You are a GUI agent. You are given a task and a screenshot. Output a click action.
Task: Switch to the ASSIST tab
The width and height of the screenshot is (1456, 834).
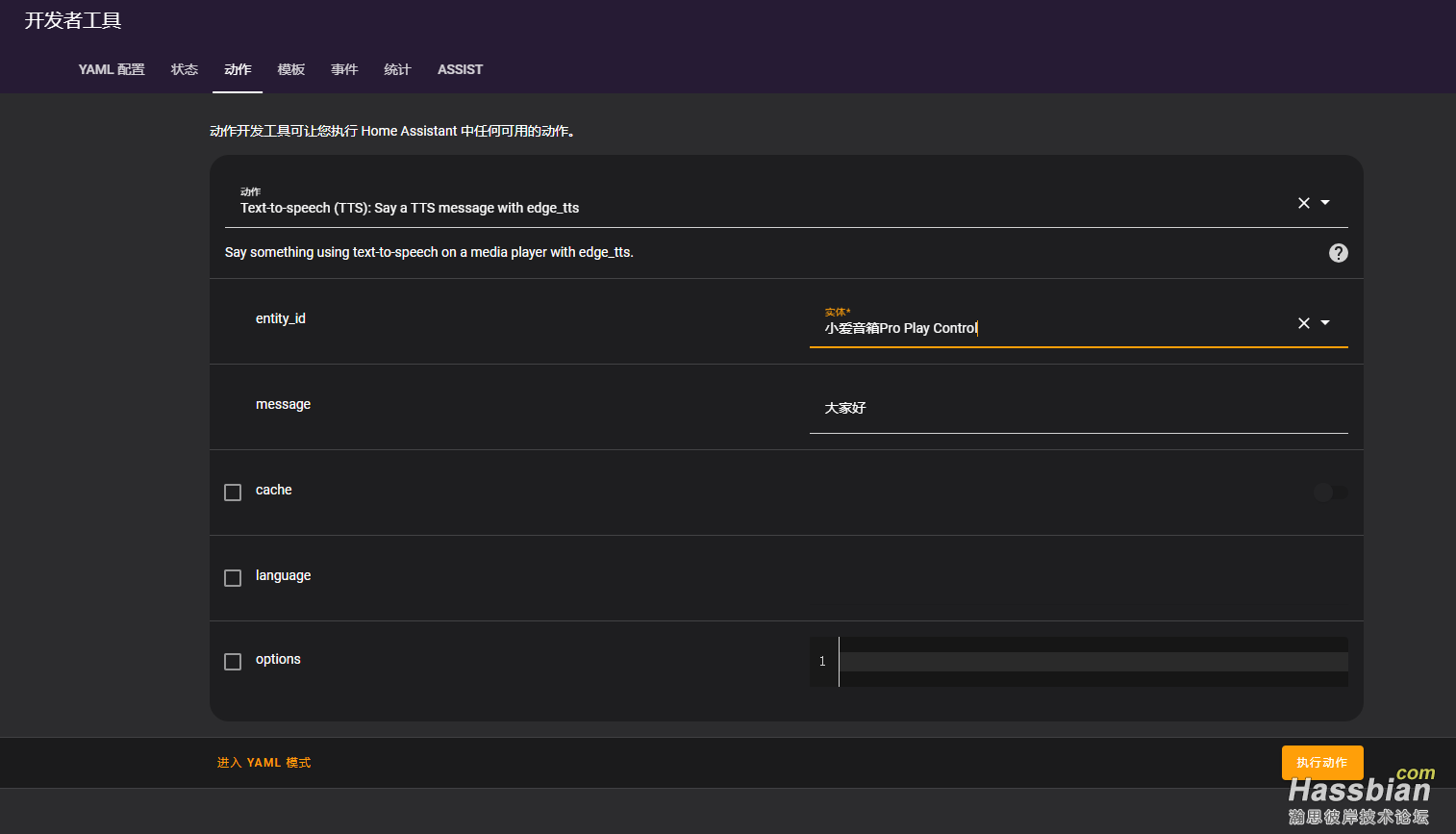[x=460, y=69]
